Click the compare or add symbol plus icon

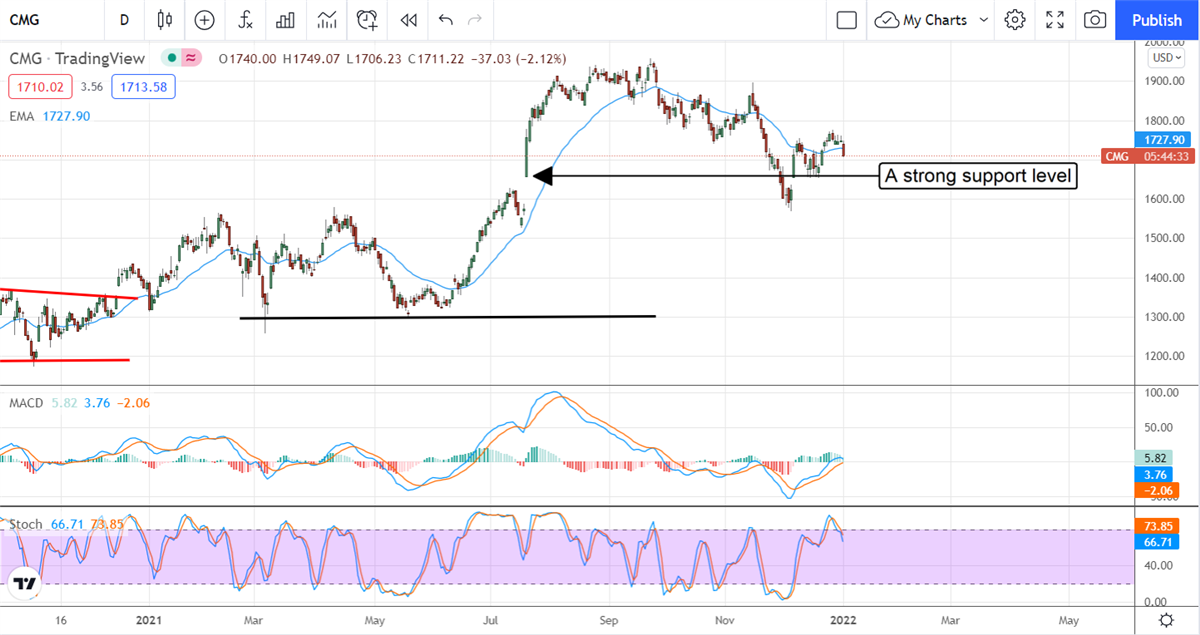pyautogui.click(x=205, y=19)
